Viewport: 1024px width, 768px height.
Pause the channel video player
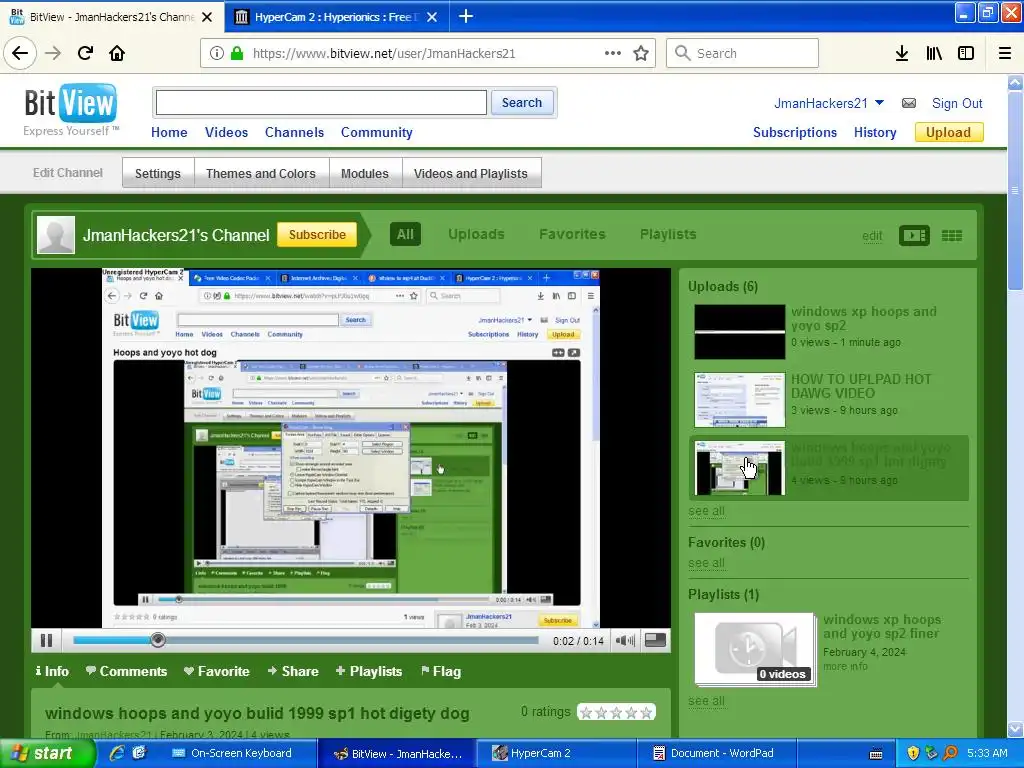coord(46,641)
